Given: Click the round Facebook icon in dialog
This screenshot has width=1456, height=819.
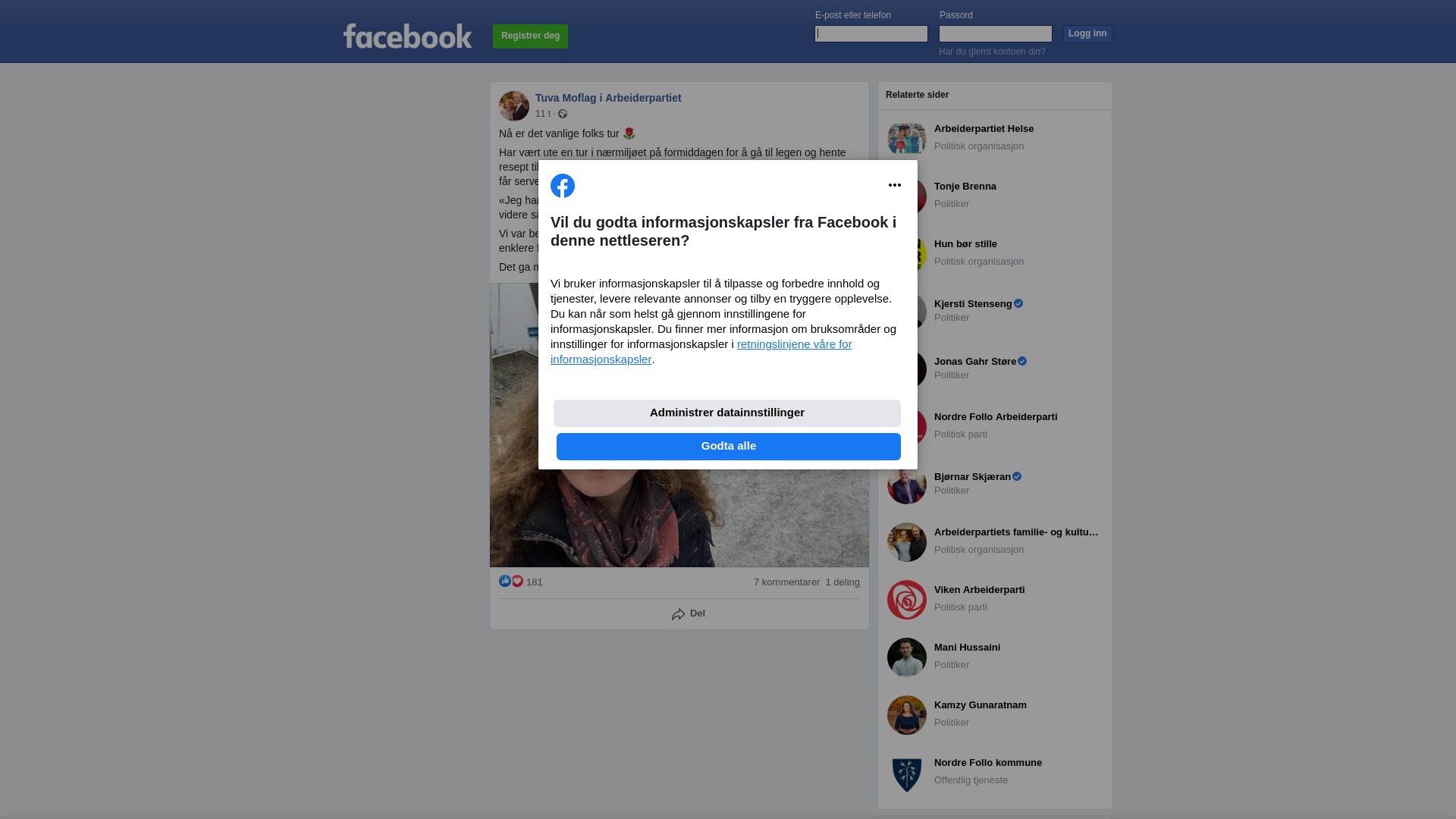Looking at the screenshot, I should [563, 186].
